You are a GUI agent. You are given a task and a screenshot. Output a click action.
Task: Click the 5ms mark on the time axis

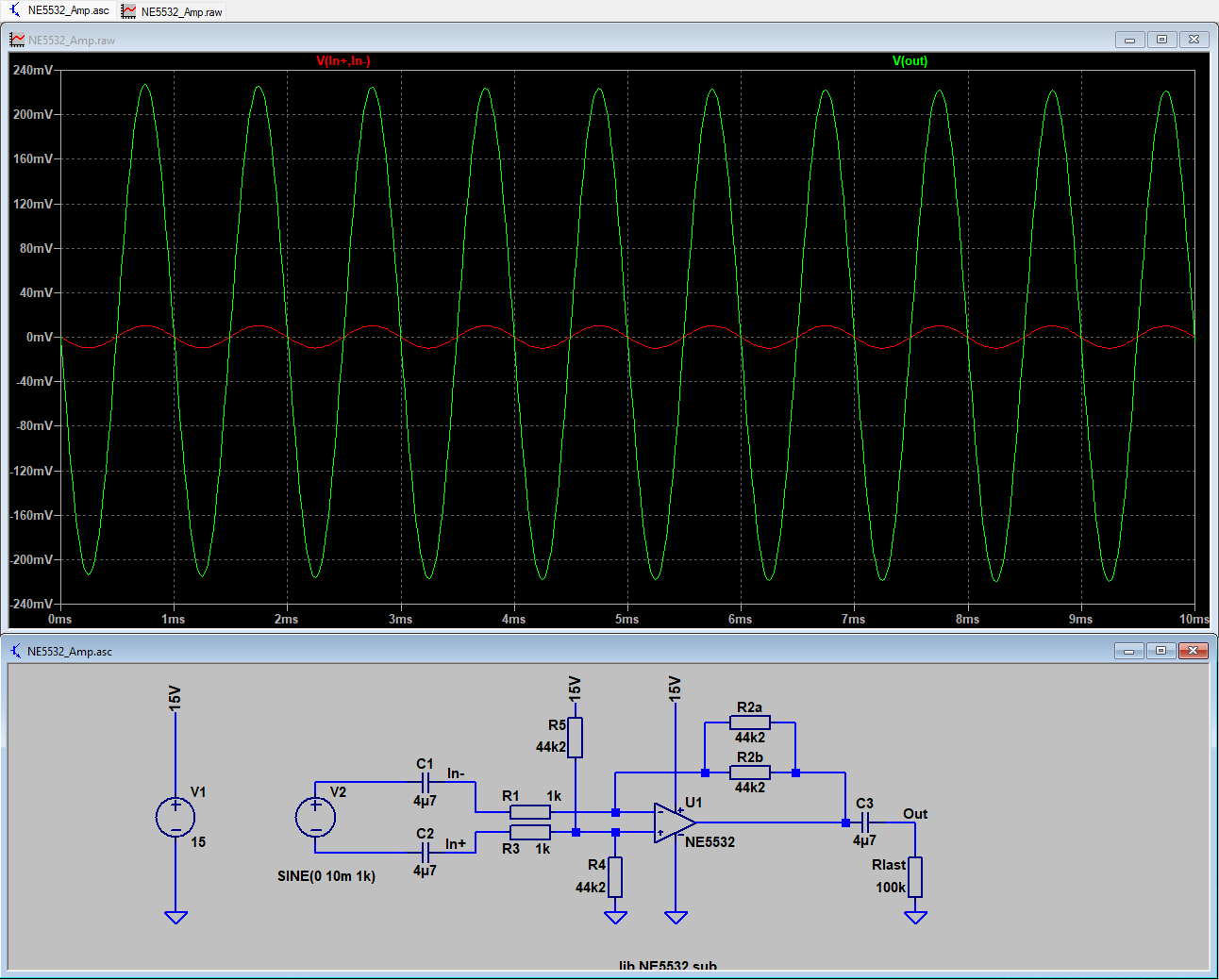coord(626,619)
